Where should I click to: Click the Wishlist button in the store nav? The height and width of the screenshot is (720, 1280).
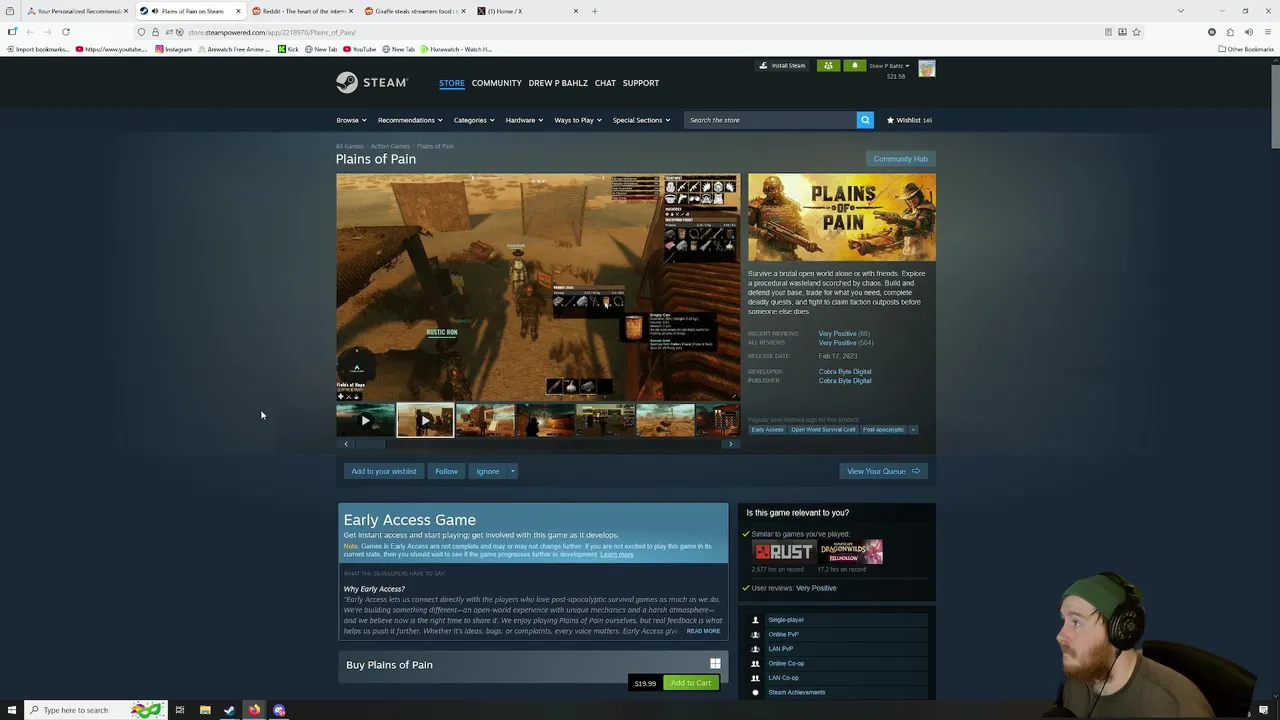[909, 120]
